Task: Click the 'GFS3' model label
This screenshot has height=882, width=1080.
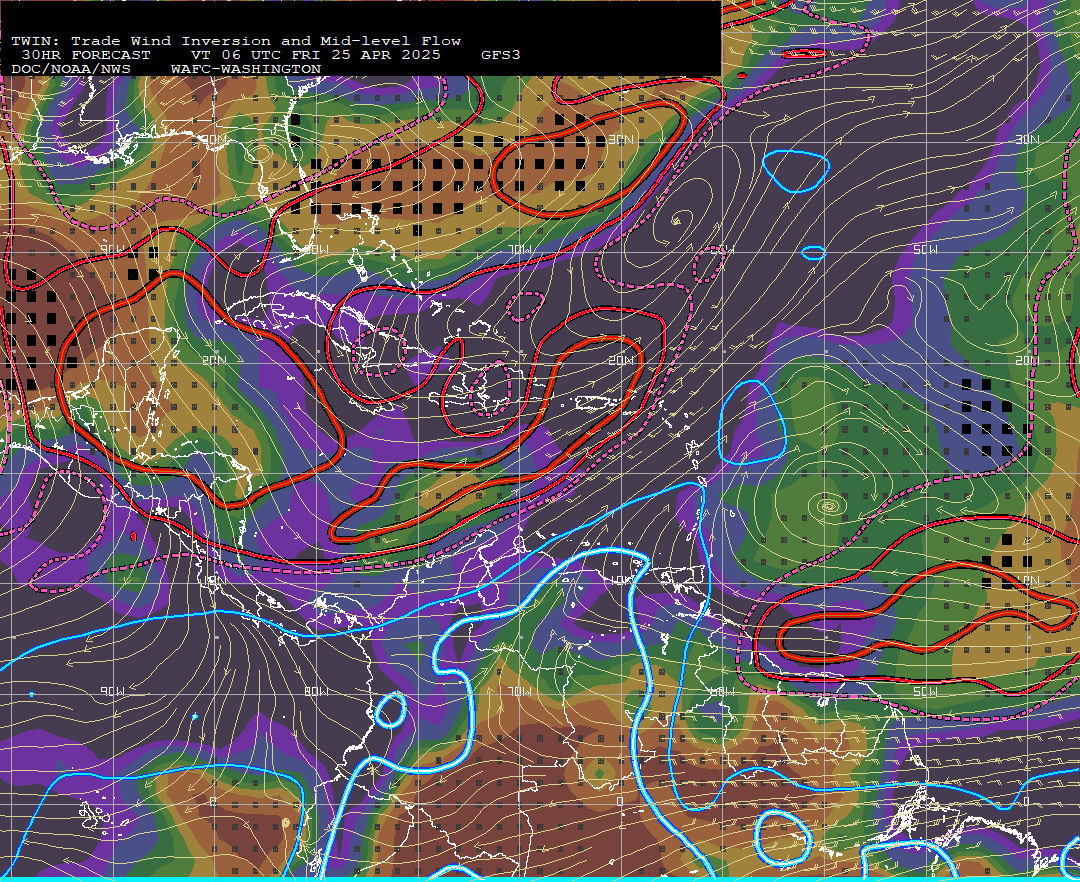Action: tap(501, 55)
